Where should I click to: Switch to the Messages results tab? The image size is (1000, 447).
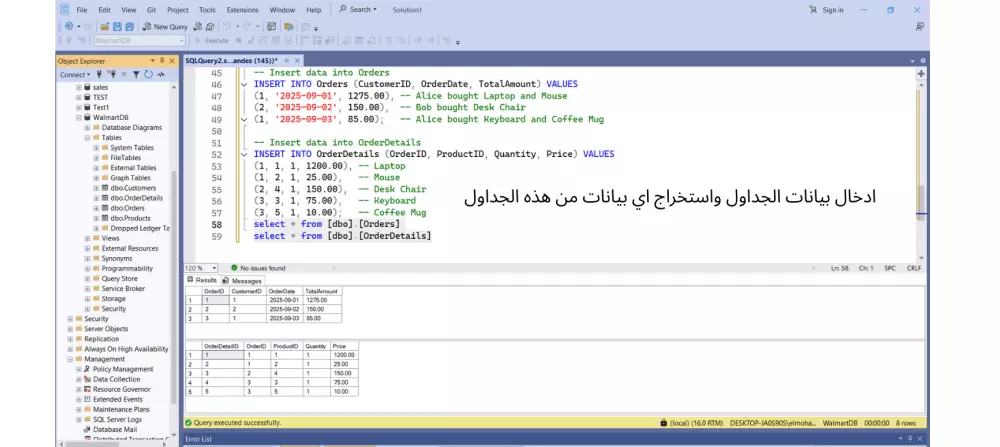(242, 281)
